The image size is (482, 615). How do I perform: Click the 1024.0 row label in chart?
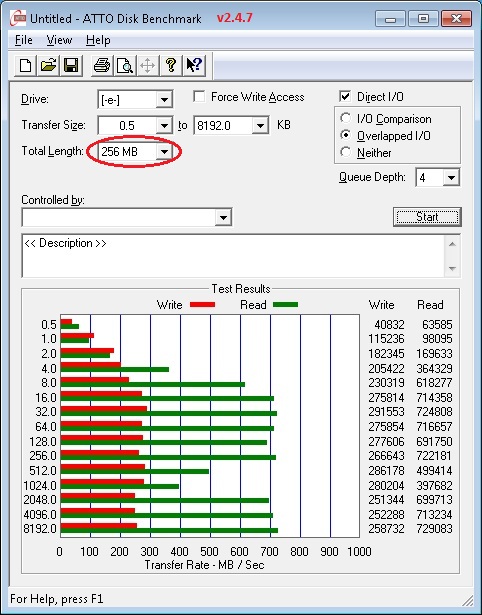point(40,486)
